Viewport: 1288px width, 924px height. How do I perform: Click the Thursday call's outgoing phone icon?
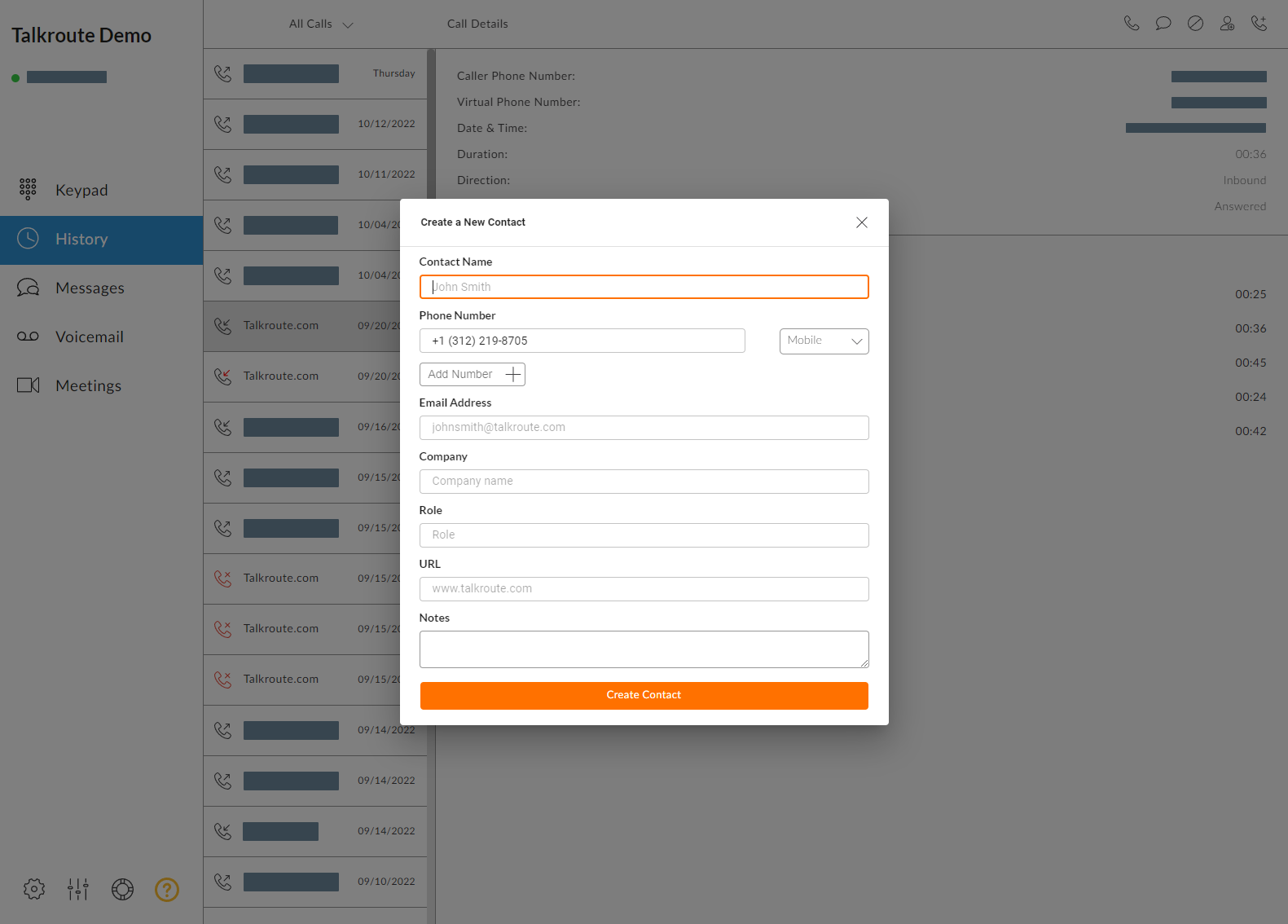(x=222, y=74)
